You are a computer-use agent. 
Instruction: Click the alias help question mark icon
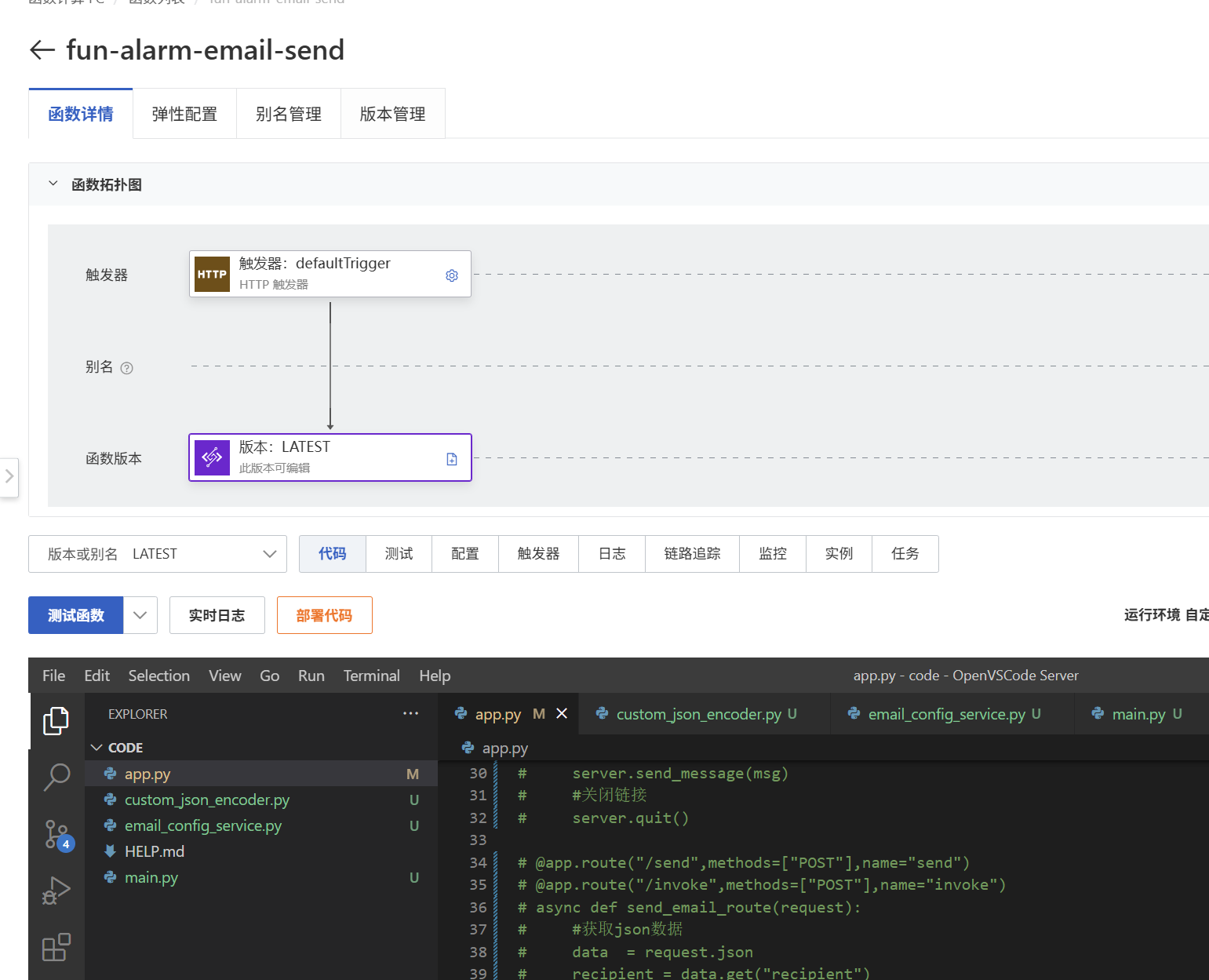point(126,368)
